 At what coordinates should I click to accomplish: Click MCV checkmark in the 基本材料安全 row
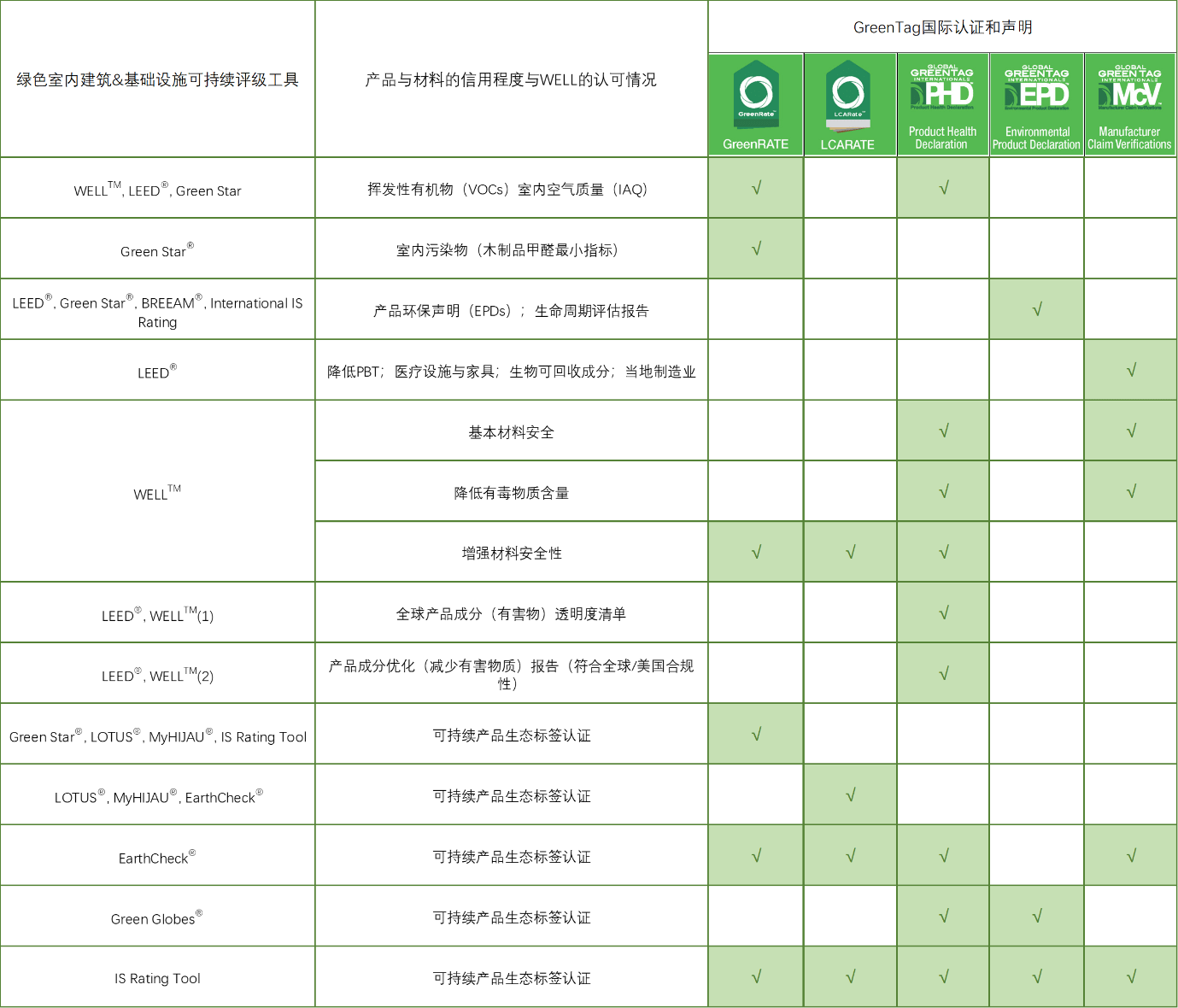tap(1131, 431)
